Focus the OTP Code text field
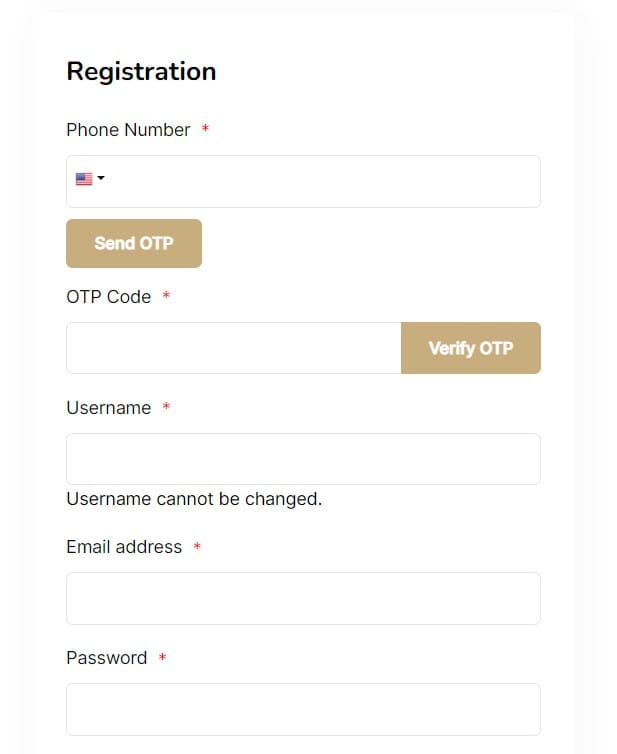Screen dimensions: 617x754 tap(234, 348)
